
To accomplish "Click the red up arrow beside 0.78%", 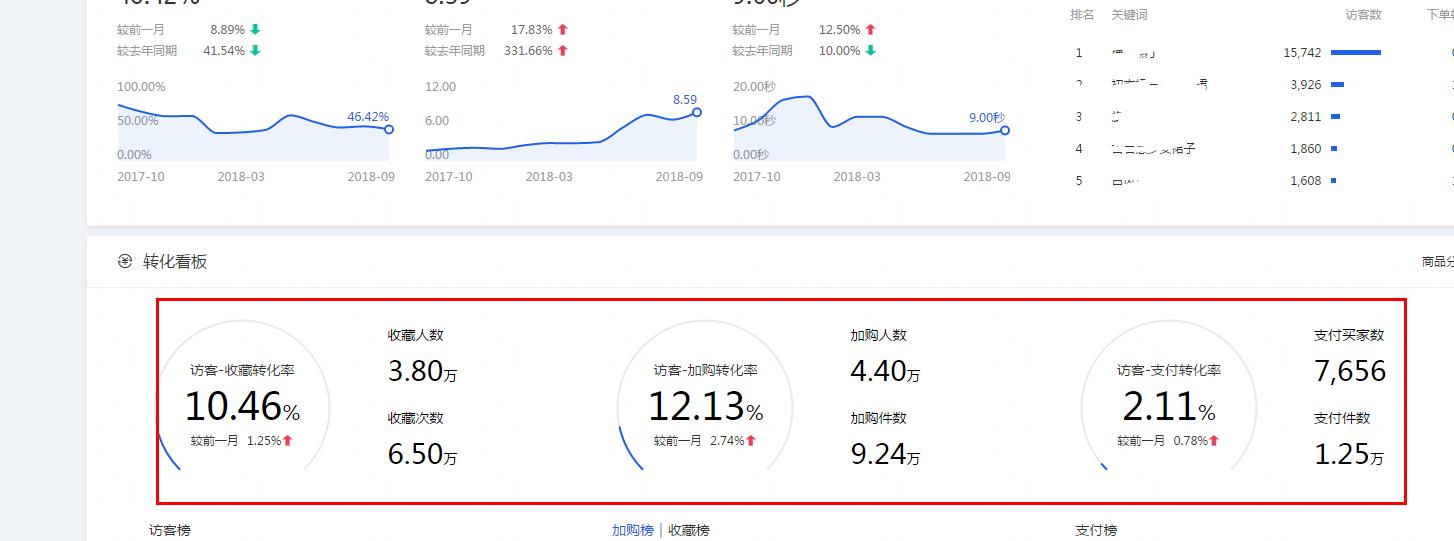I will click(1214, 440).
